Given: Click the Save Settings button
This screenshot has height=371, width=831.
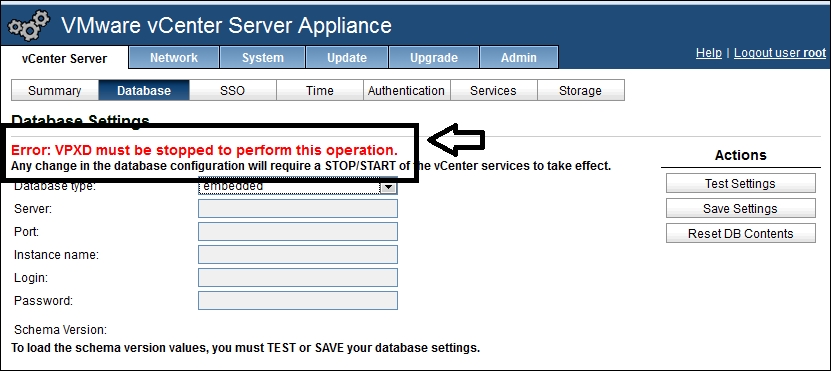Looking at the screenshot, I should (x=740, y=208).
